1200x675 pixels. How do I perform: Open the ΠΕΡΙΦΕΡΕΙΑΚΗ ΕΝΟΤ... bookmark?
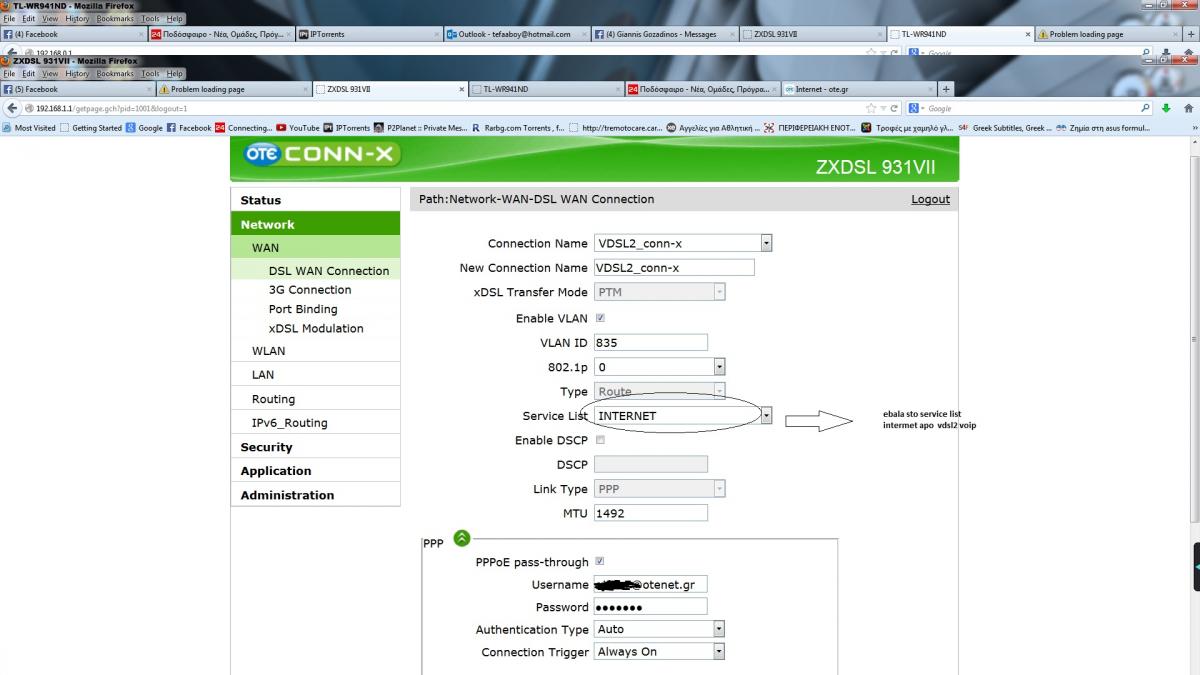809,128
